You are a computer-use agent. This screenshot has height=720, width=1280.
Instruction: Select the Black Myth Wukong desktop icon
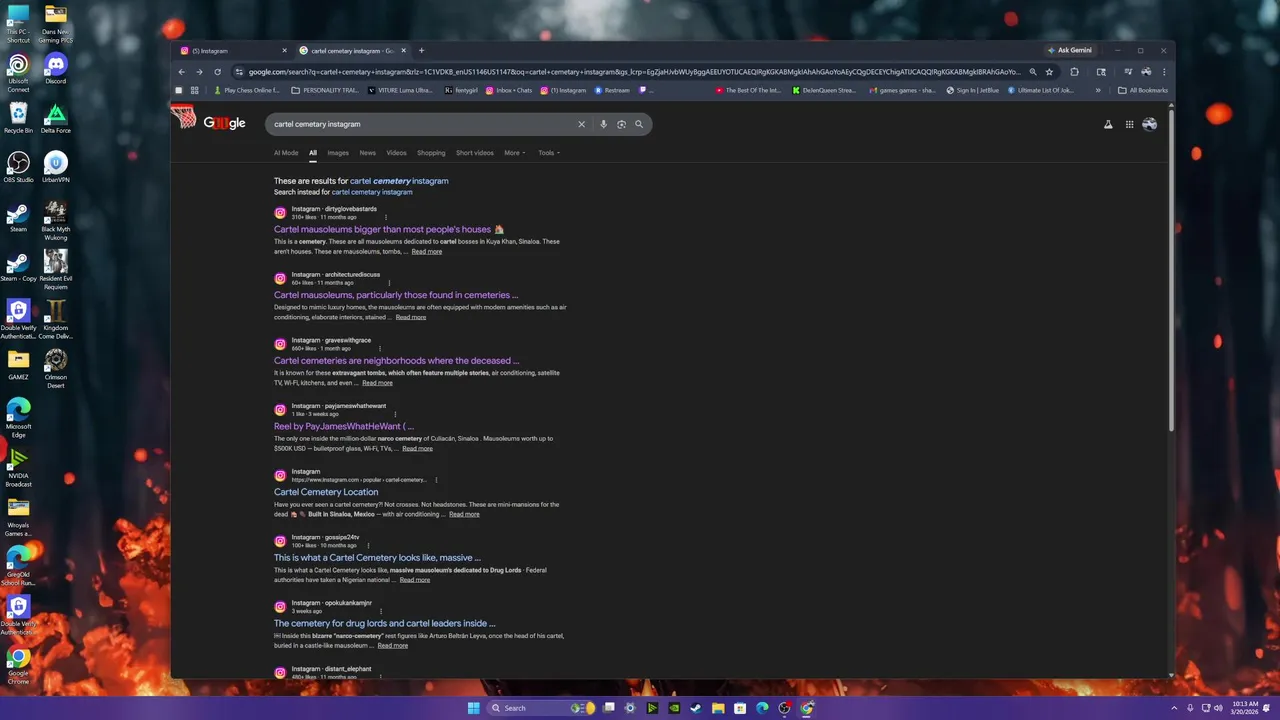(x=55, y=221)
